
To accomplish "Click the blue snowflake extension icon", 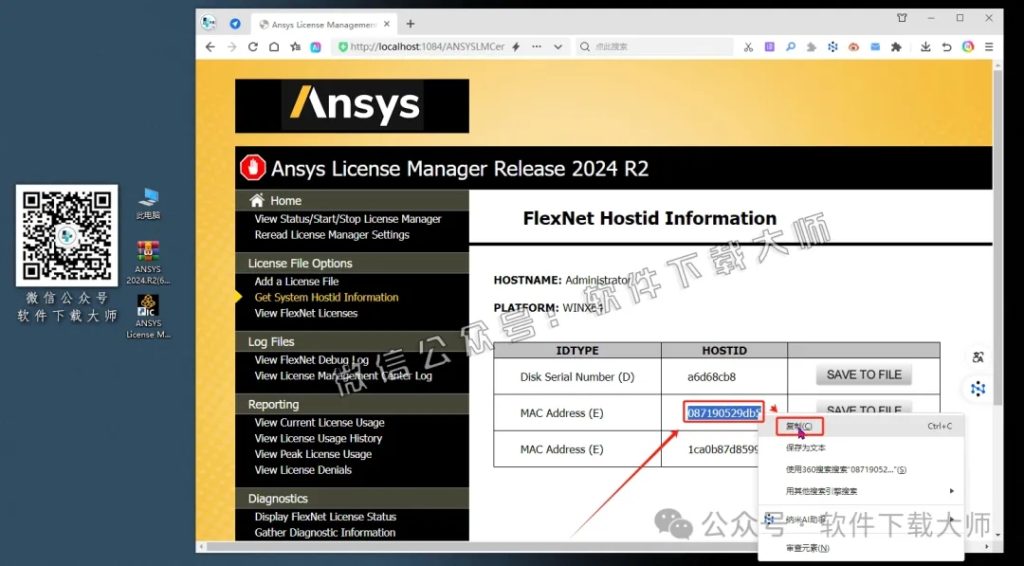I will click(833, 47).
